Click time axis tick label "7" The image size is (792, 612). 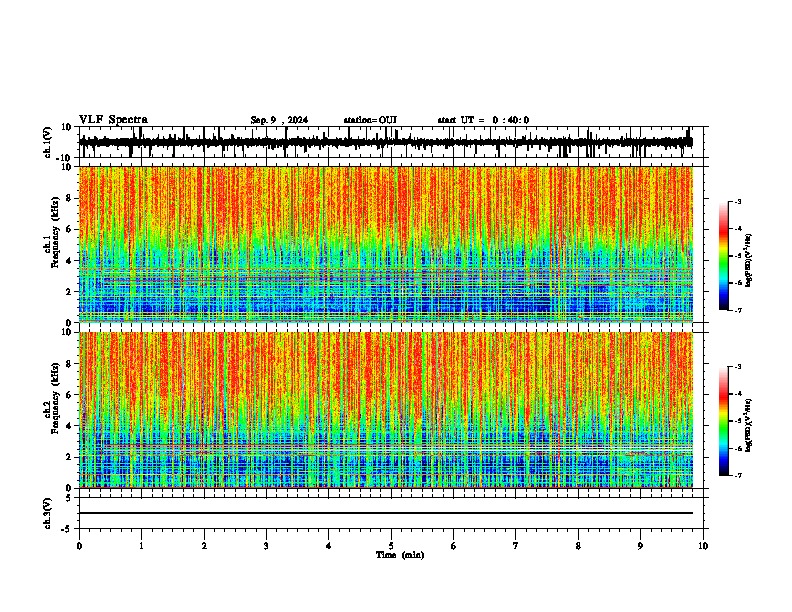(x=516, y=546)
